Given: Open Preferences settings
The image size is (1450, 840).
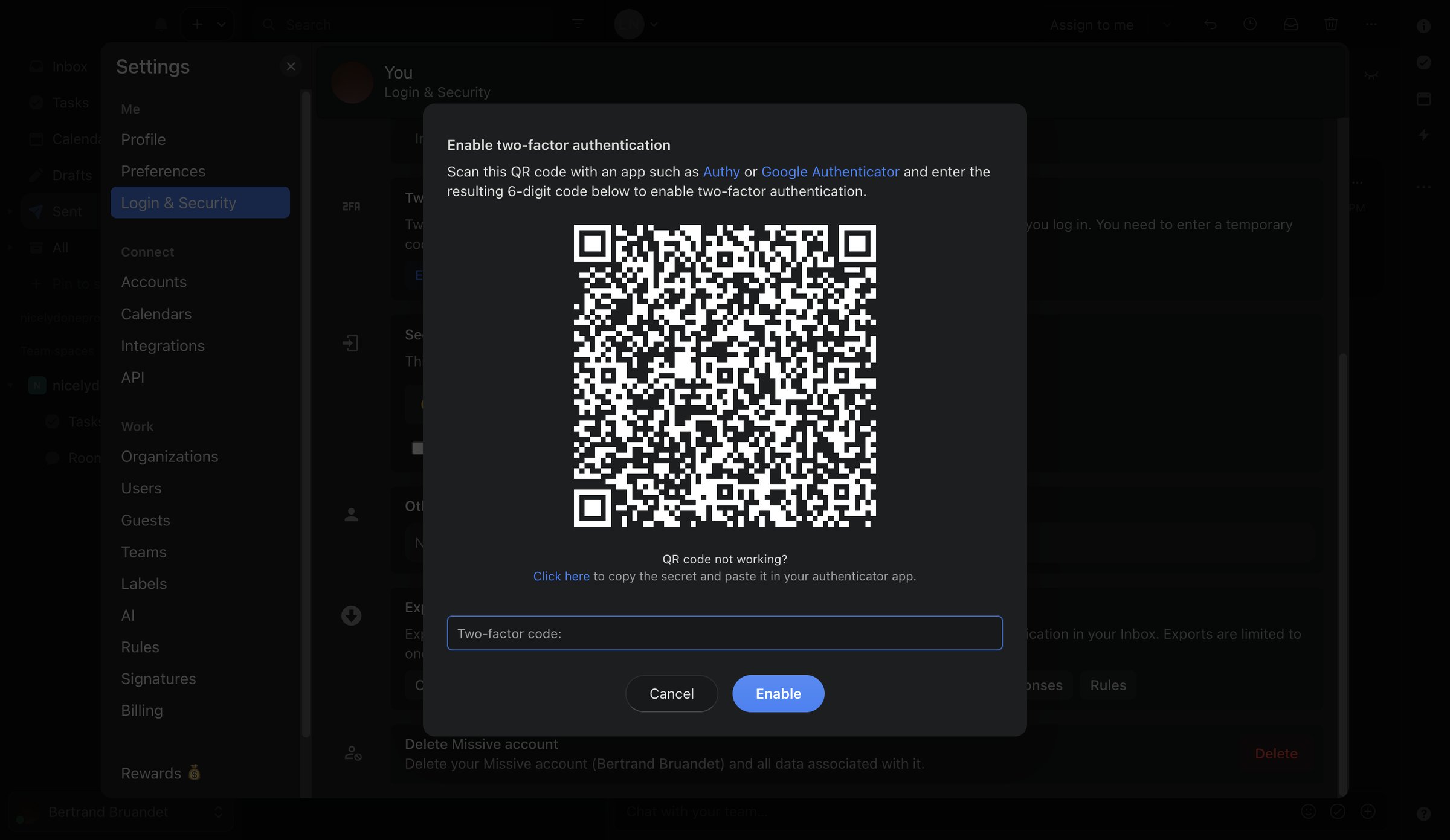Looking at the screenshot, I should 200,172.
